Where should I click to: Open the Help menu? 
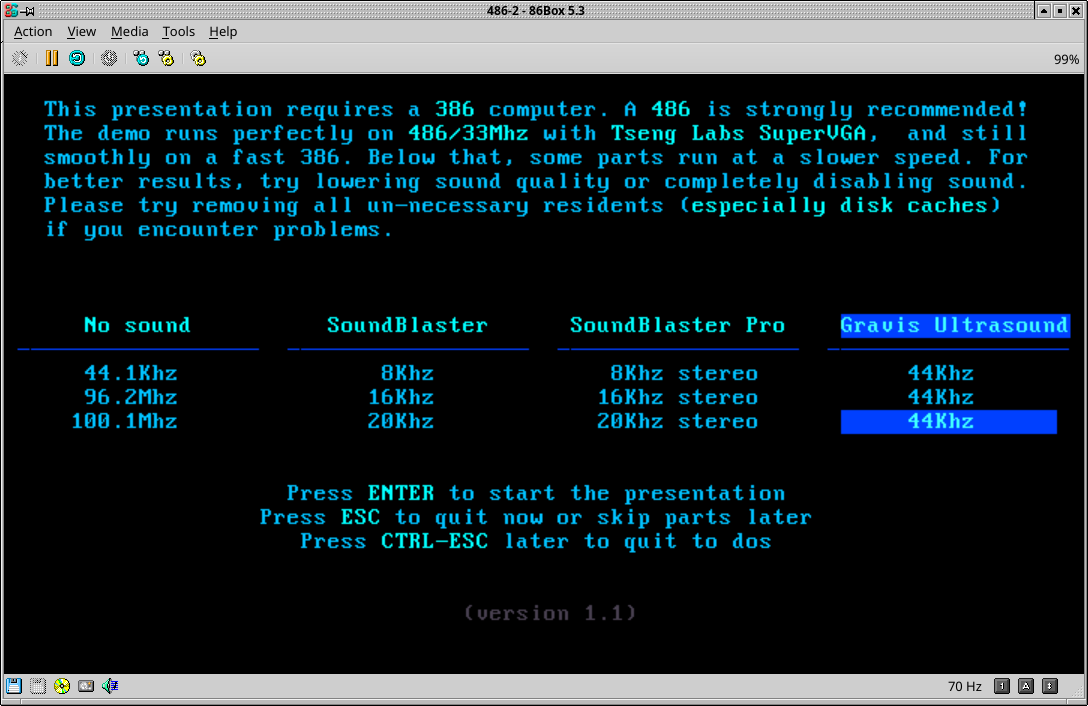coord(223,31)
